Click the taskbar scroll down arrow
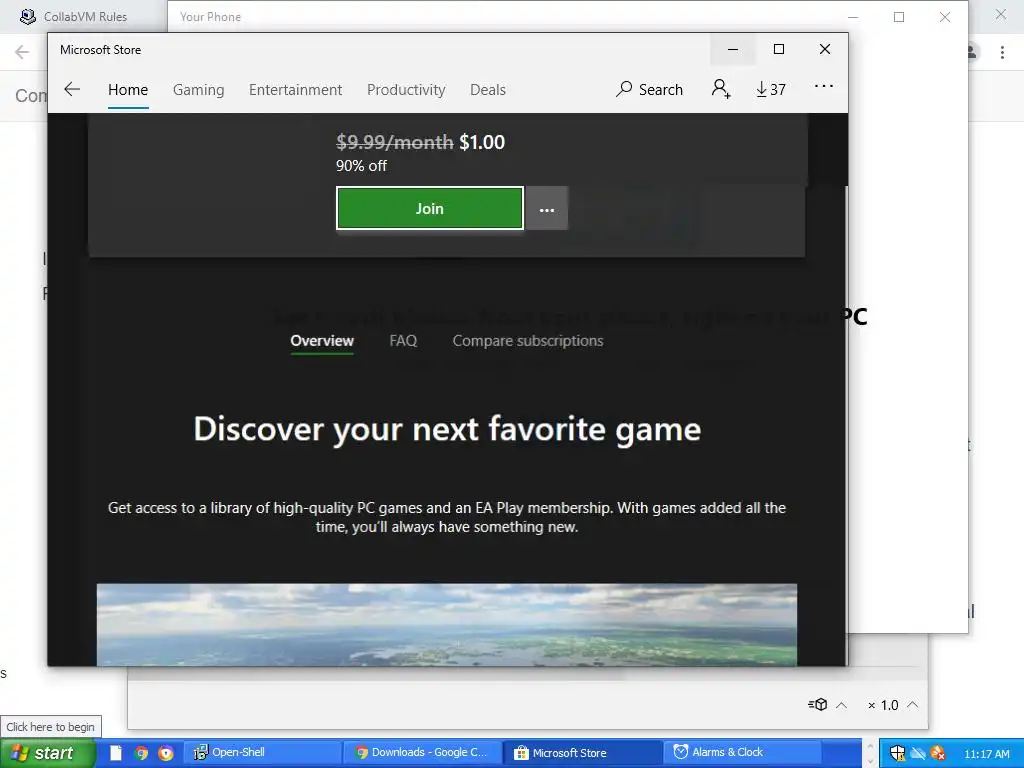The height and width of the screenshot is (768, 1024). pos(870,760)
